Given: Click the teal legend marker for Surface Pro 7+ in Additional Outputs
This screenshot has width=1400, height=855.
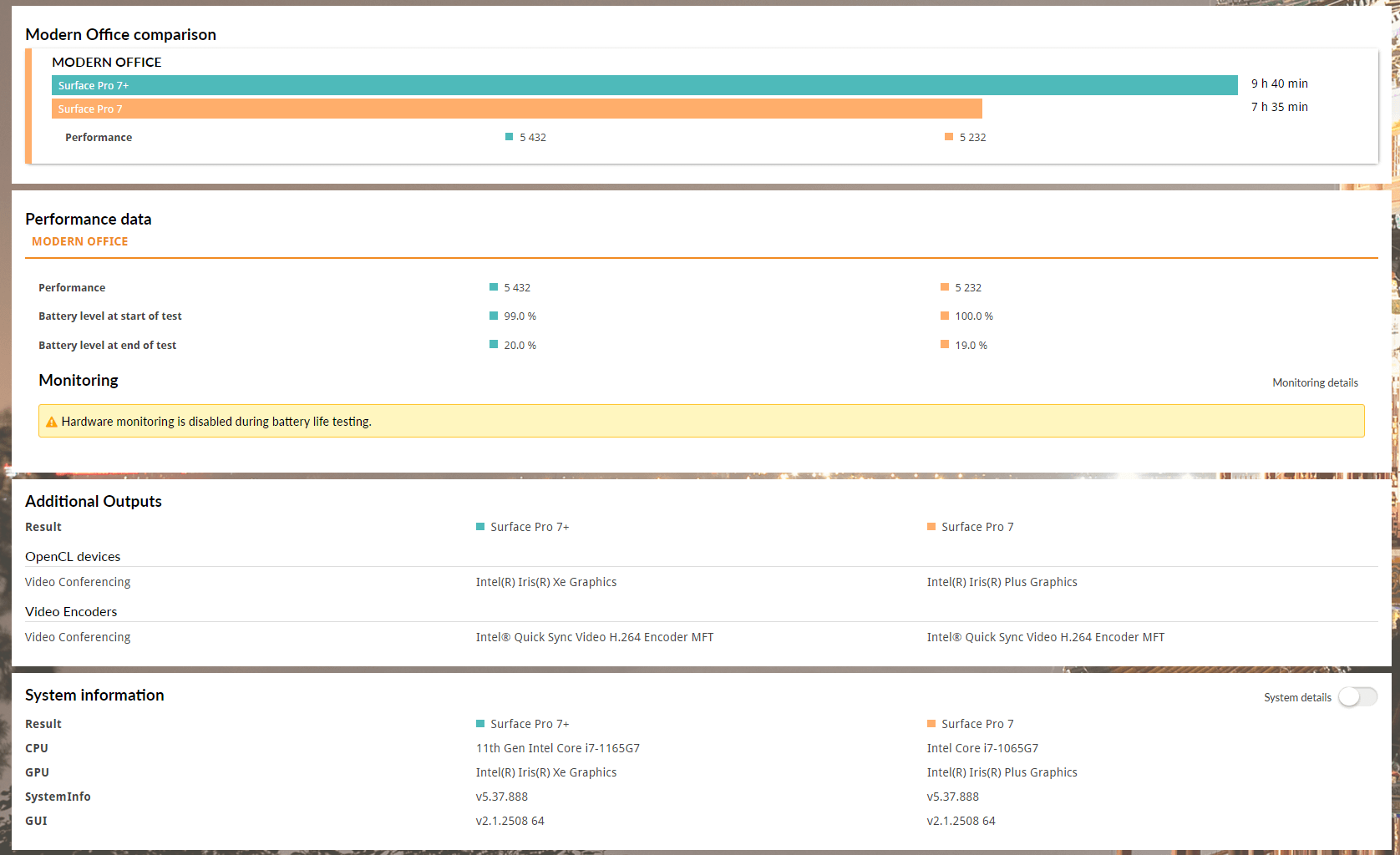Looking at the screenshot, I should click(480, 526).
